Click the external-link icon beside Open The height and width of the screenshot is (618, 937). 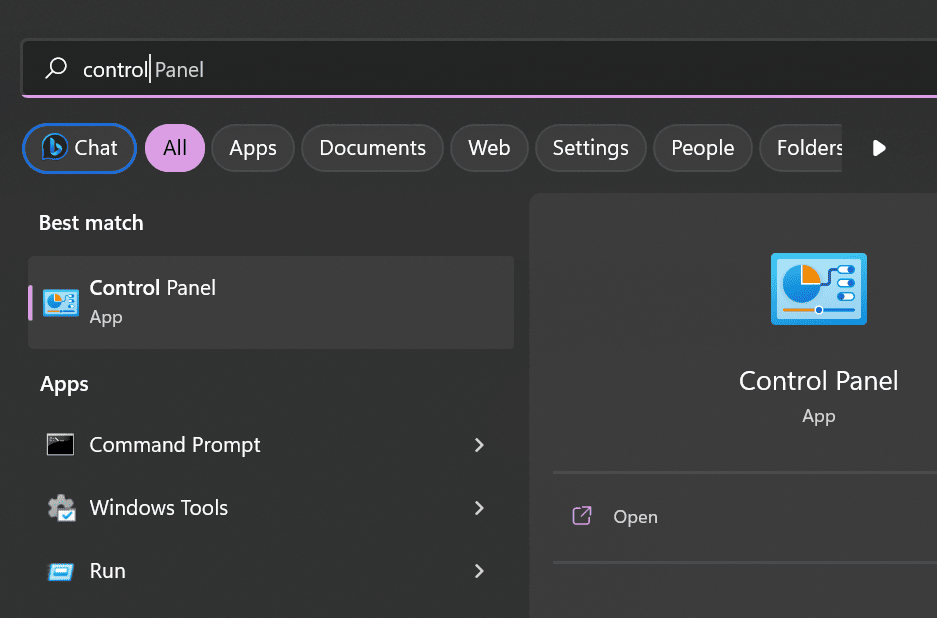(x=581, y=516)
